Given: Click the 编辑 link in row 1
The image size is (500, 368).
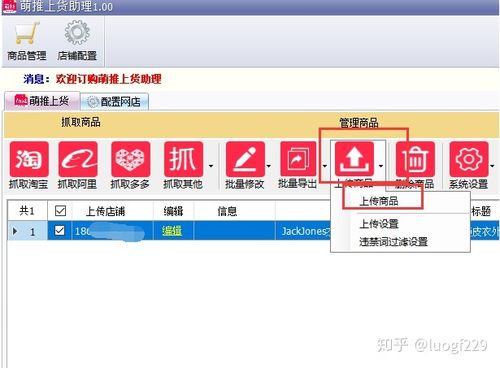Looking at the screenshot, I should (x=172, y=231).
